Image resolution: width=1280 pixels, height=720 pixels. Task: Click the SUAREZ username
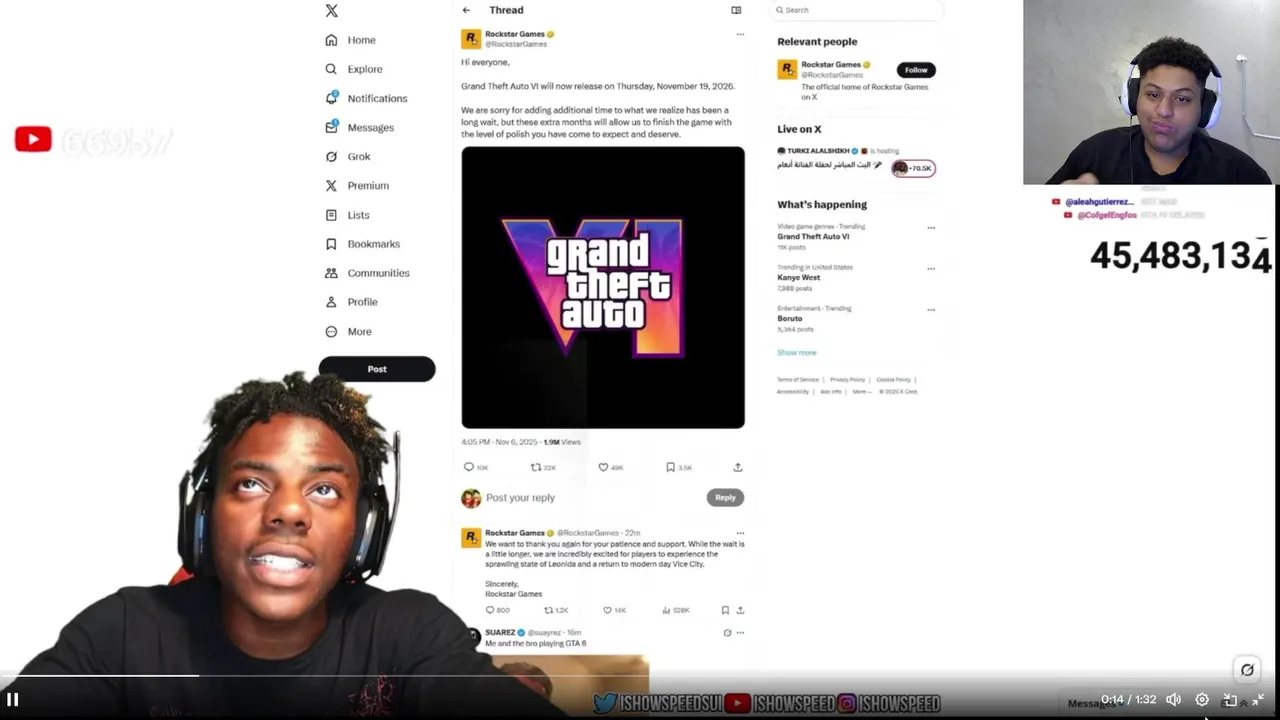500,633
